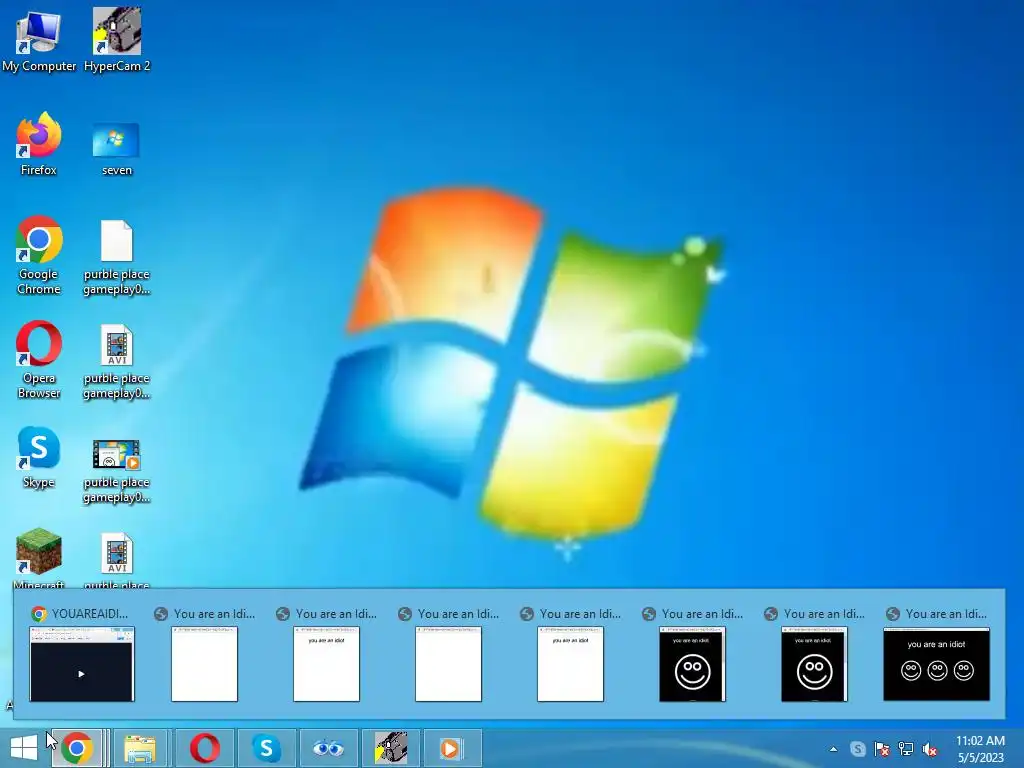Open the clock showing 11:02 AM
Image resolution: width=1024 pixels, height=768 pixels.
pos(980,749)
